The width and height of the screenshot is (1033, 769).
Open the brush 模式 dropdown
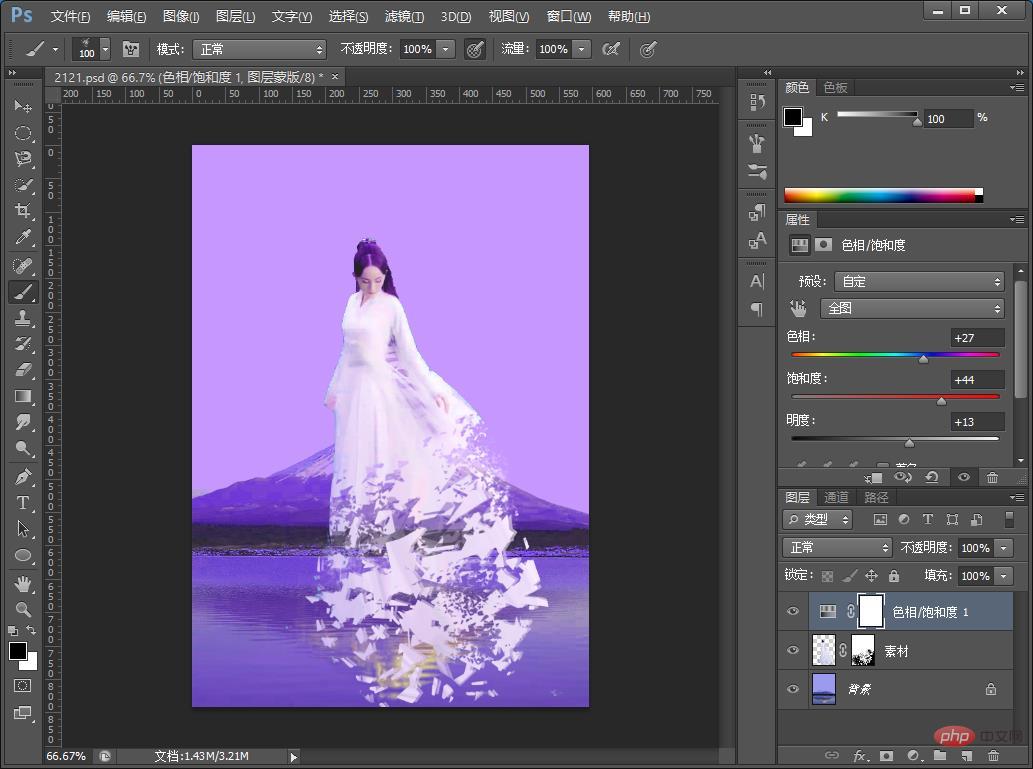[259, 49]
